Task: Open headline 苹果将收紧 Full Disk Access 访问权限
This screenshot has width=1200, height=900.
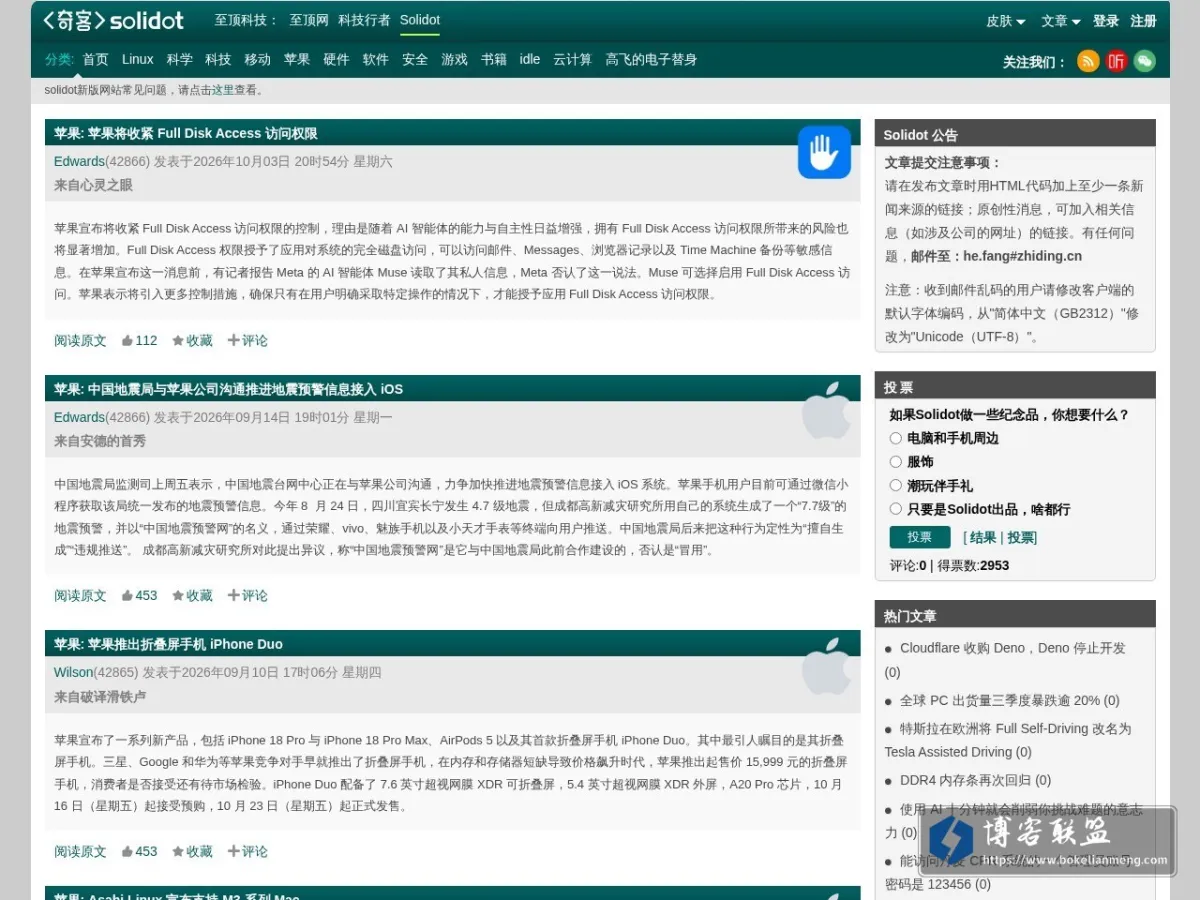Action: (x=203, y=133)
